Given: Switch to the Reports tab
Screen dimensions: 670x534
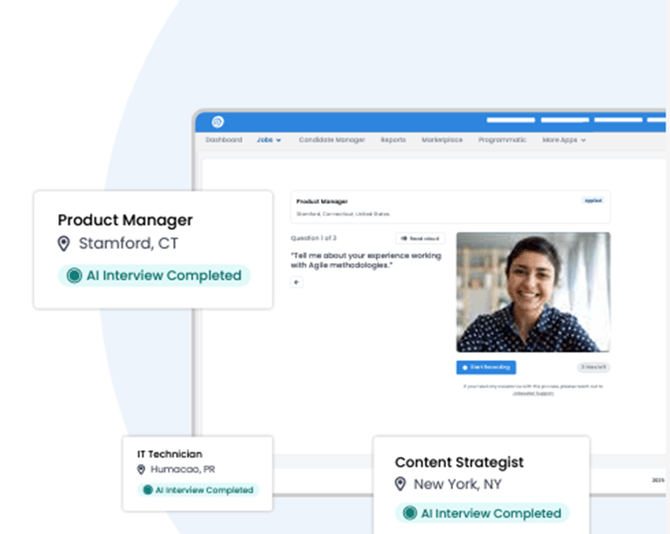Looking at the screenshot, I should (393, 140).
